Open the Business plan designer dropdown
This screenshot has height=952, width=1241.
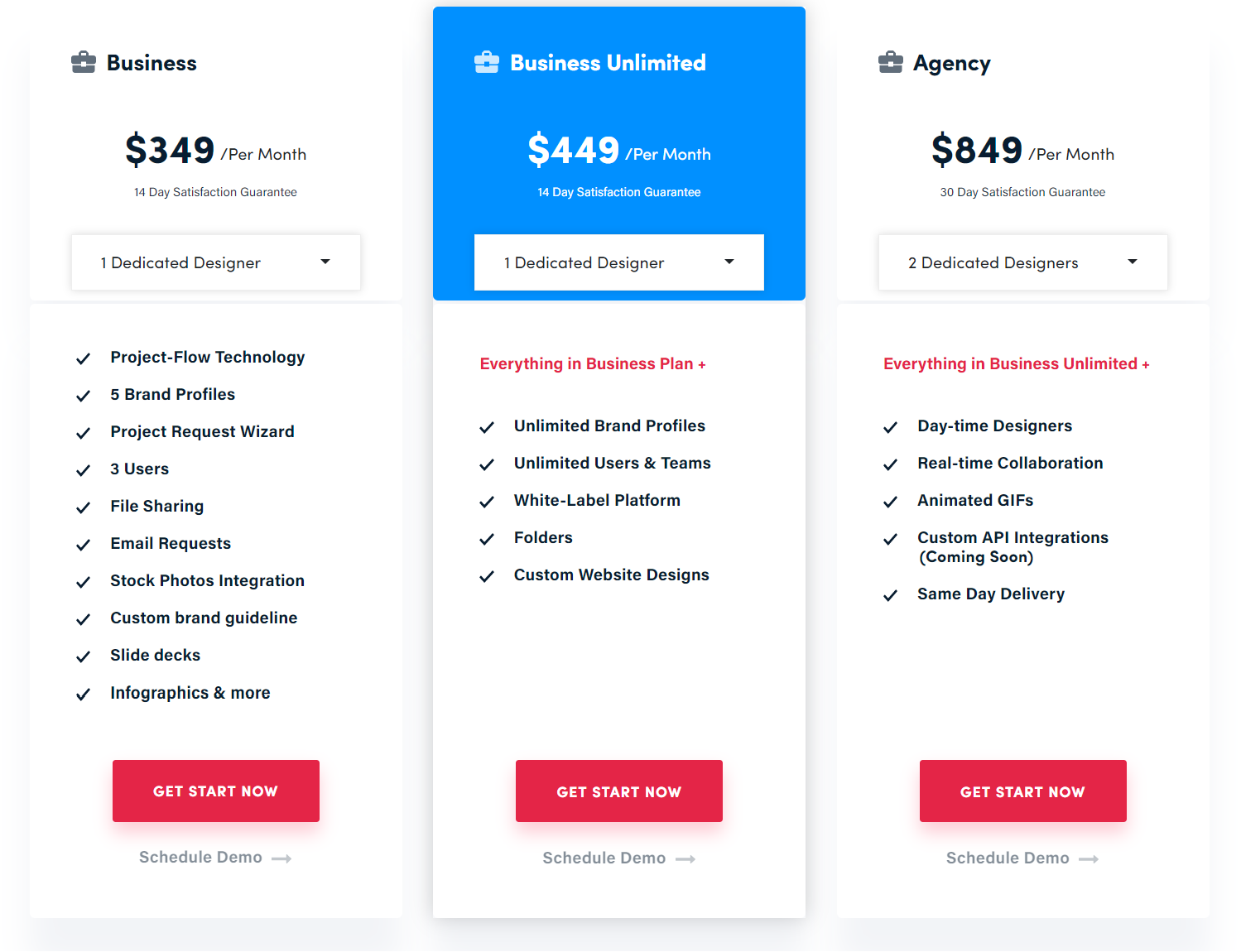coord(216,262)
